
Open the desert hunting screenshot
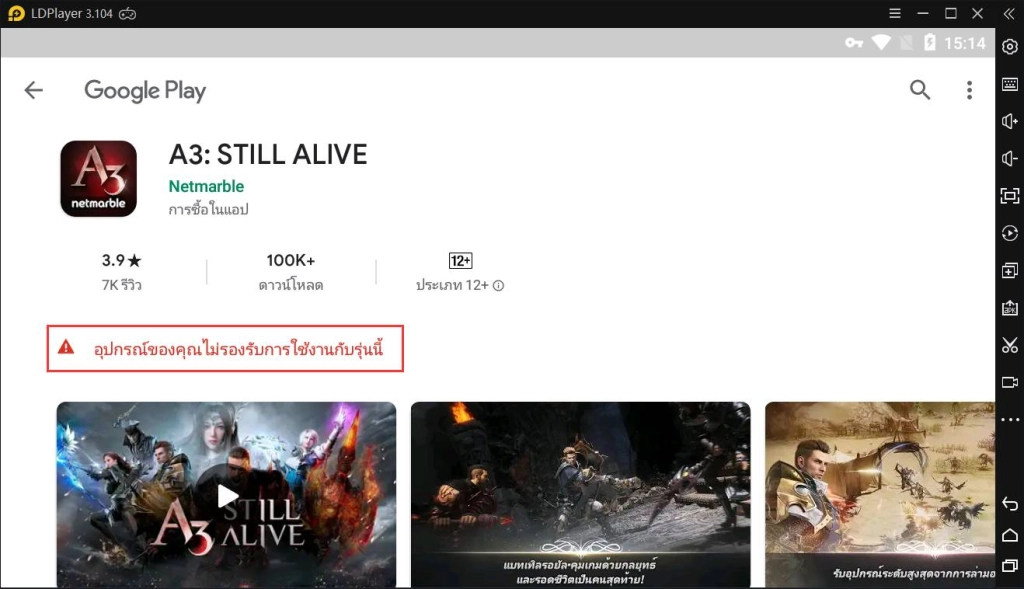(x=880, y=495)
